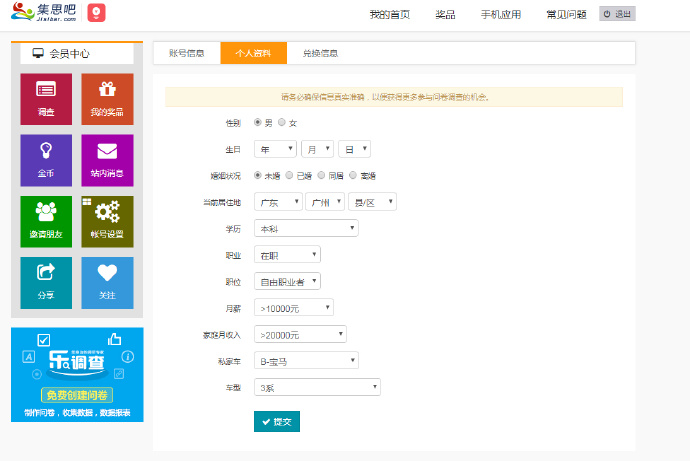This screenshot has height=461, width=690.
Task: Click the 乐调查 banner ad
Action: pos(77,374)
